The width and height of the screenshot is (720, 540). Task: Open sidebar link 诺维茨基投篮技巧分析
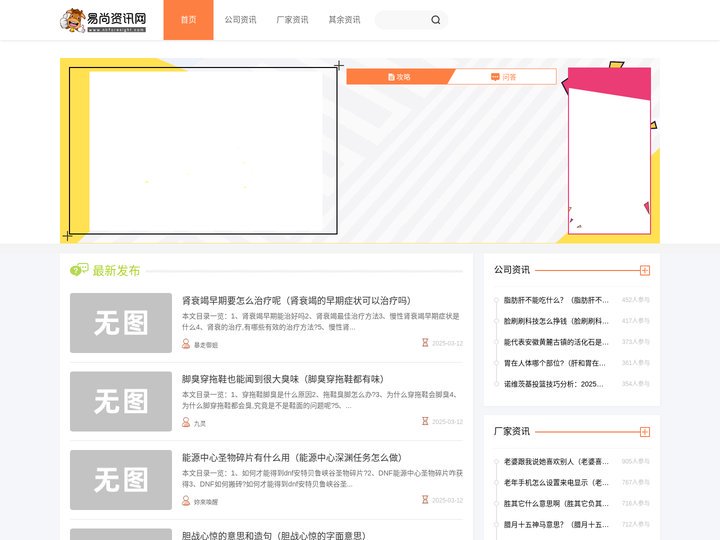pos(554,384)
